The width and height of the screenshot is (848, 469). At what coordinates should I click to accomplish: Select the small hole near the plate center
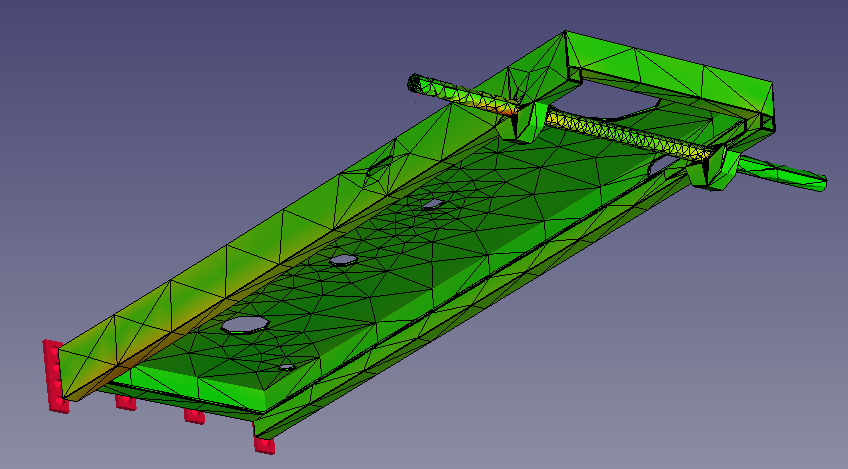[x=432, y=204]
